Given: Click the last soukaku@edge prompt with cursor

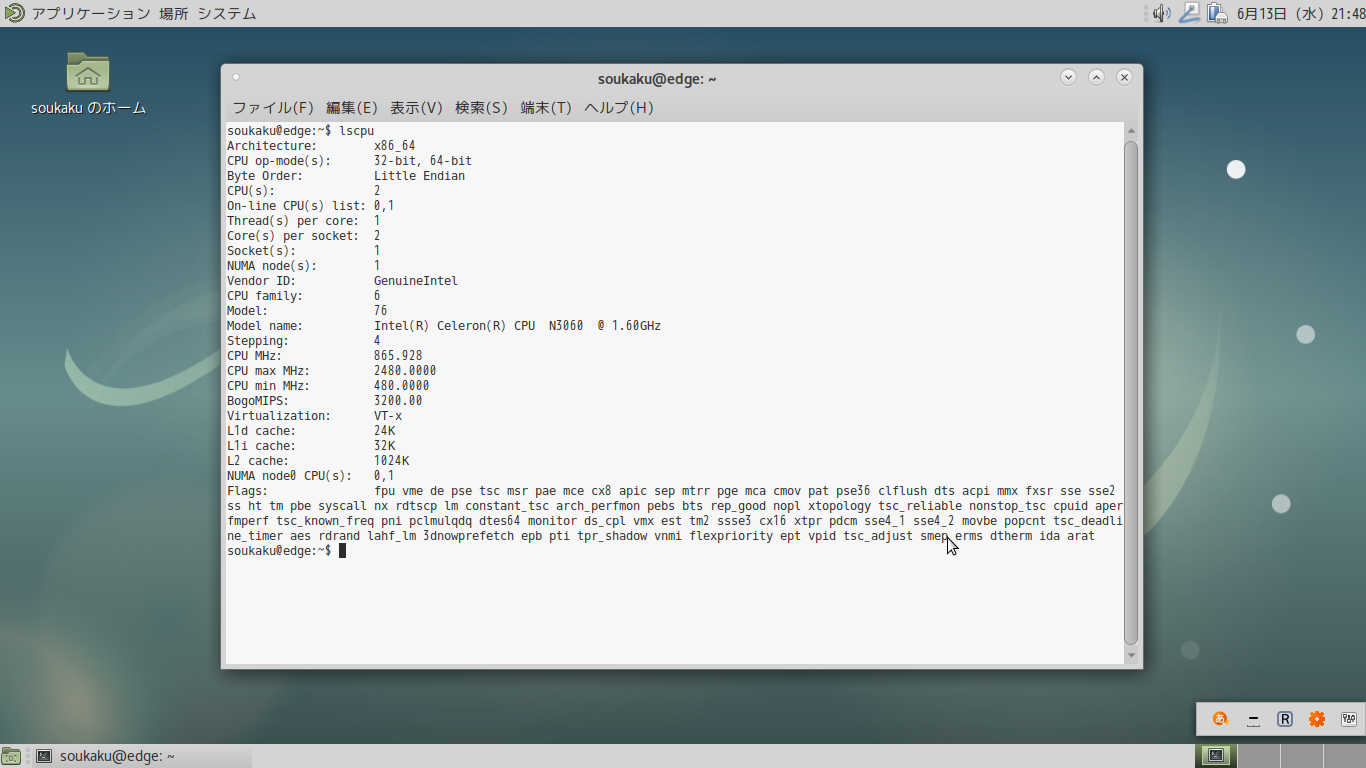Looking at the screenshot, I should pos(286,551).
